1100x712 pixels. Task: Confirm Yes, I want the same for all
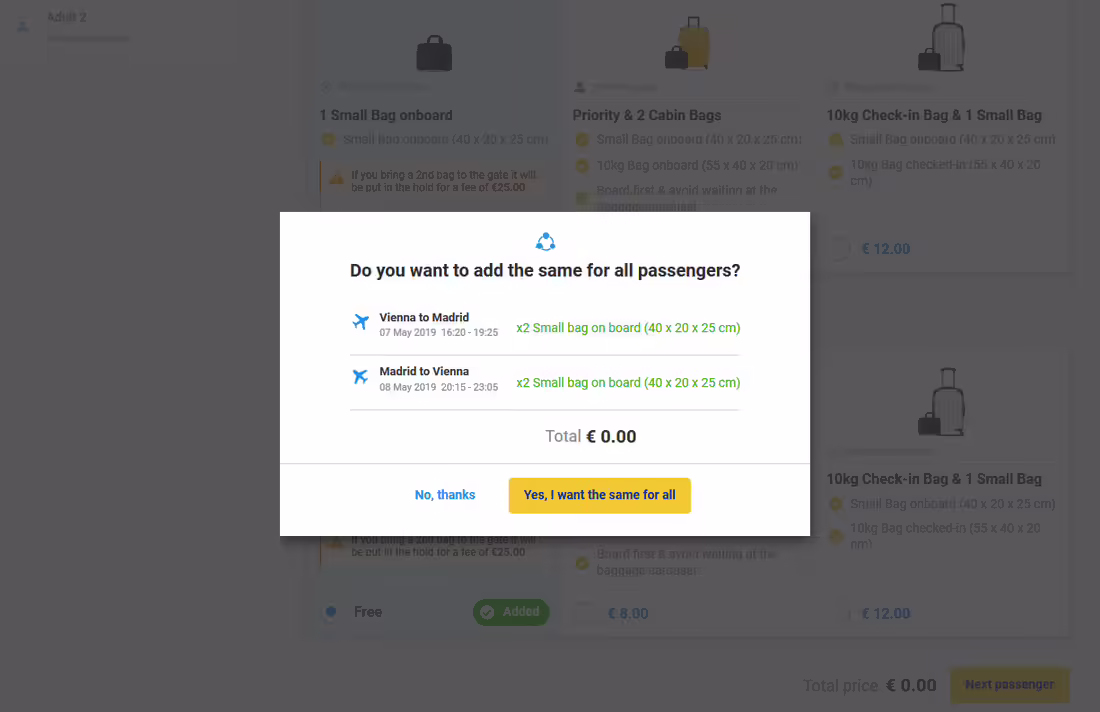coord(600,495)
